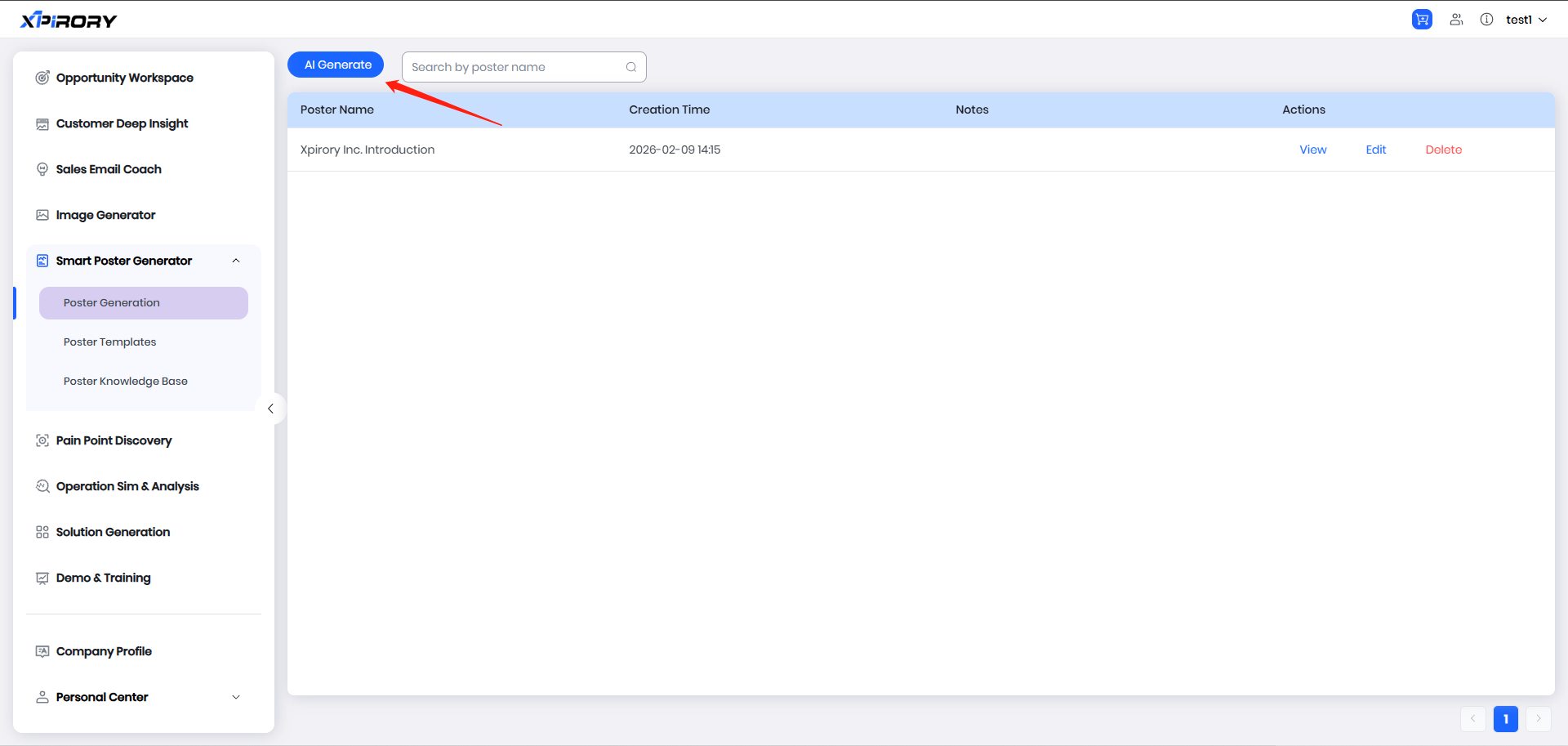Expand the Personal Center menu
This screenshot has width=1568, height=746.
[236, 697]
